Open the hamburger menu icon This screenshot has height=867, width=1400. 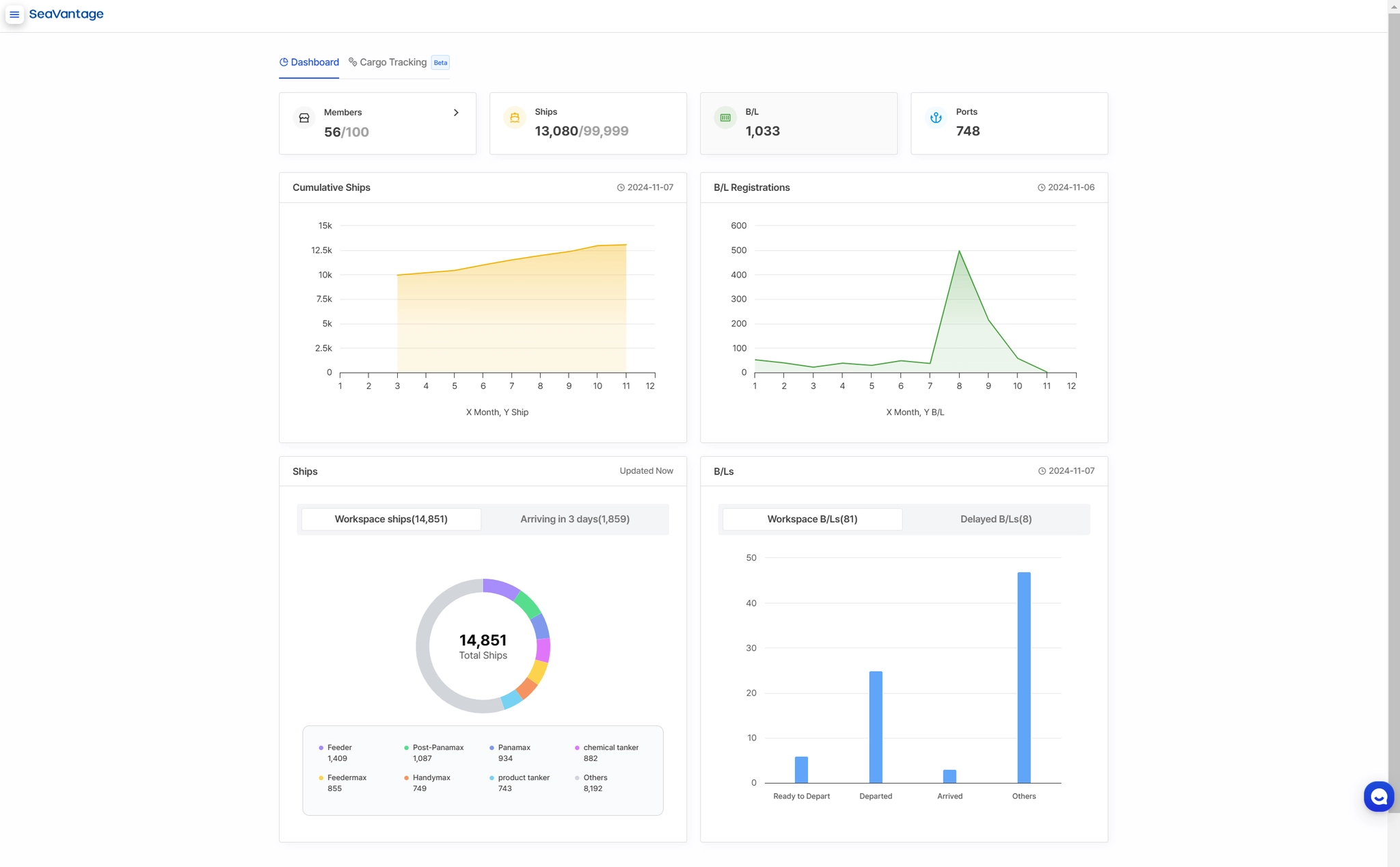pos(14,14)
